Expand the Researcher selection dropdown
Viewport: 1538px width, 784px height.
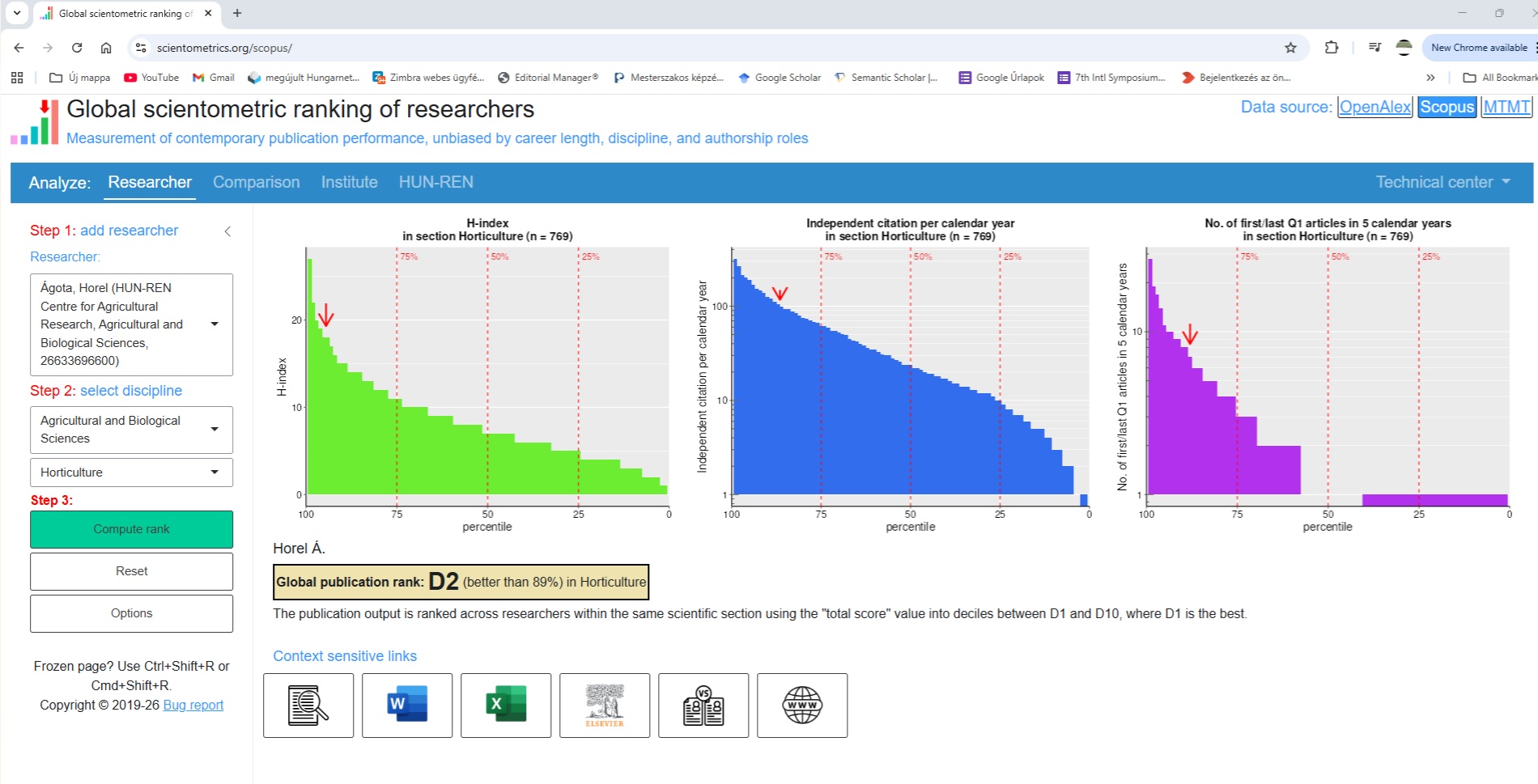[215, 324]
